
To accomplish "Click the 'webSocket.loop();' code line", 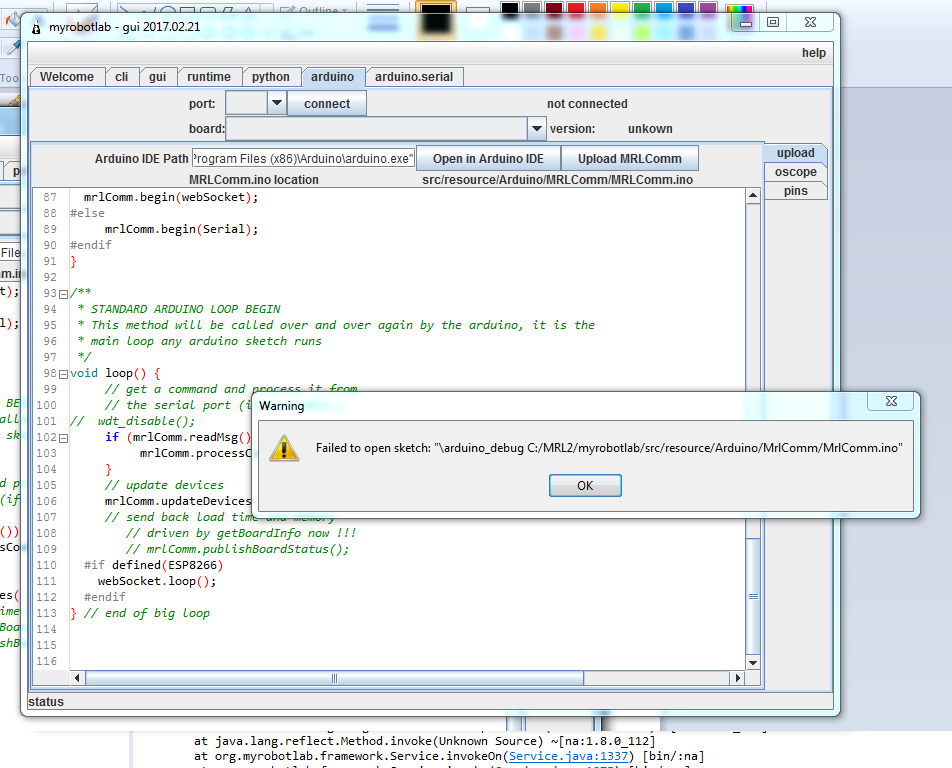I will (157, 581).
